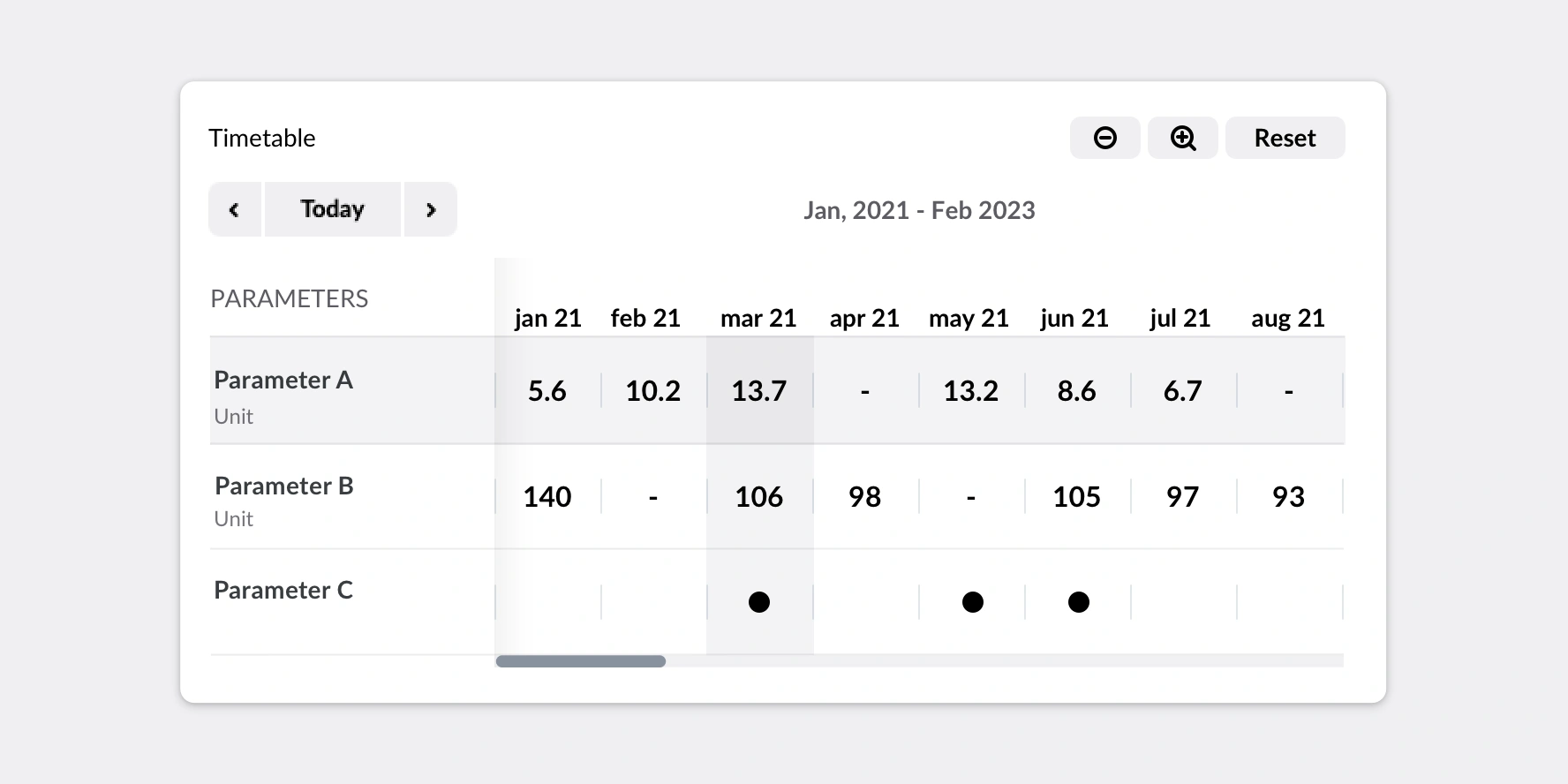
Task: Click the Timetable title
Action: point(261,138)
